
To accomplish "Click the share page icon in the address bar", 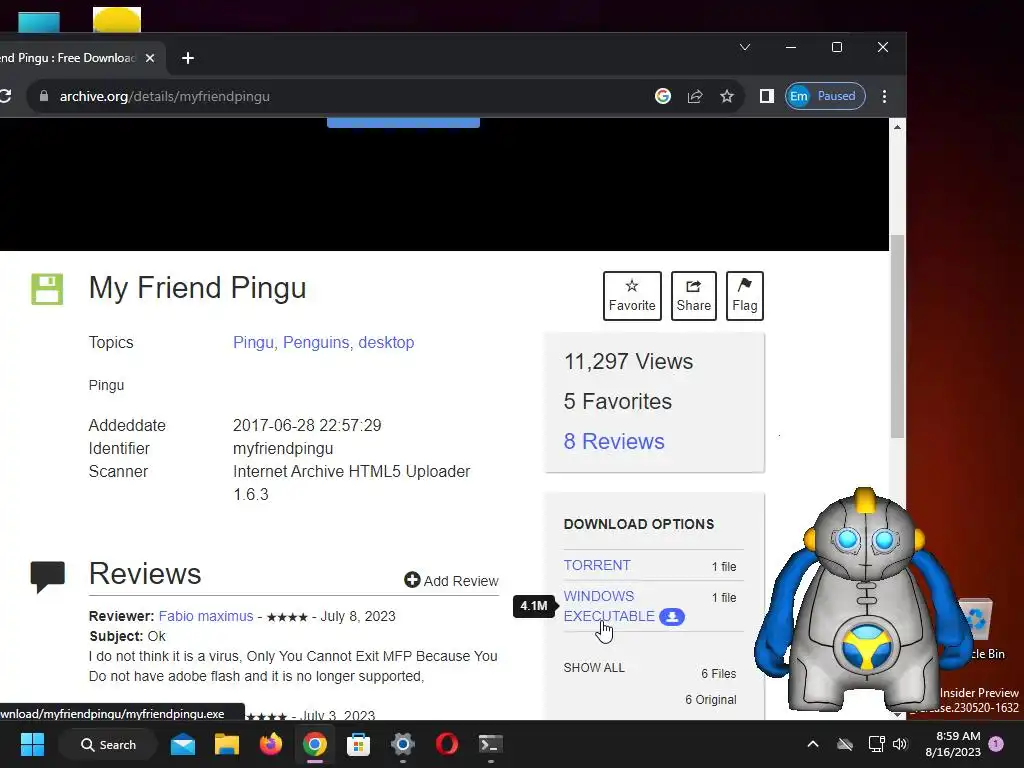I will coord(695,96).
